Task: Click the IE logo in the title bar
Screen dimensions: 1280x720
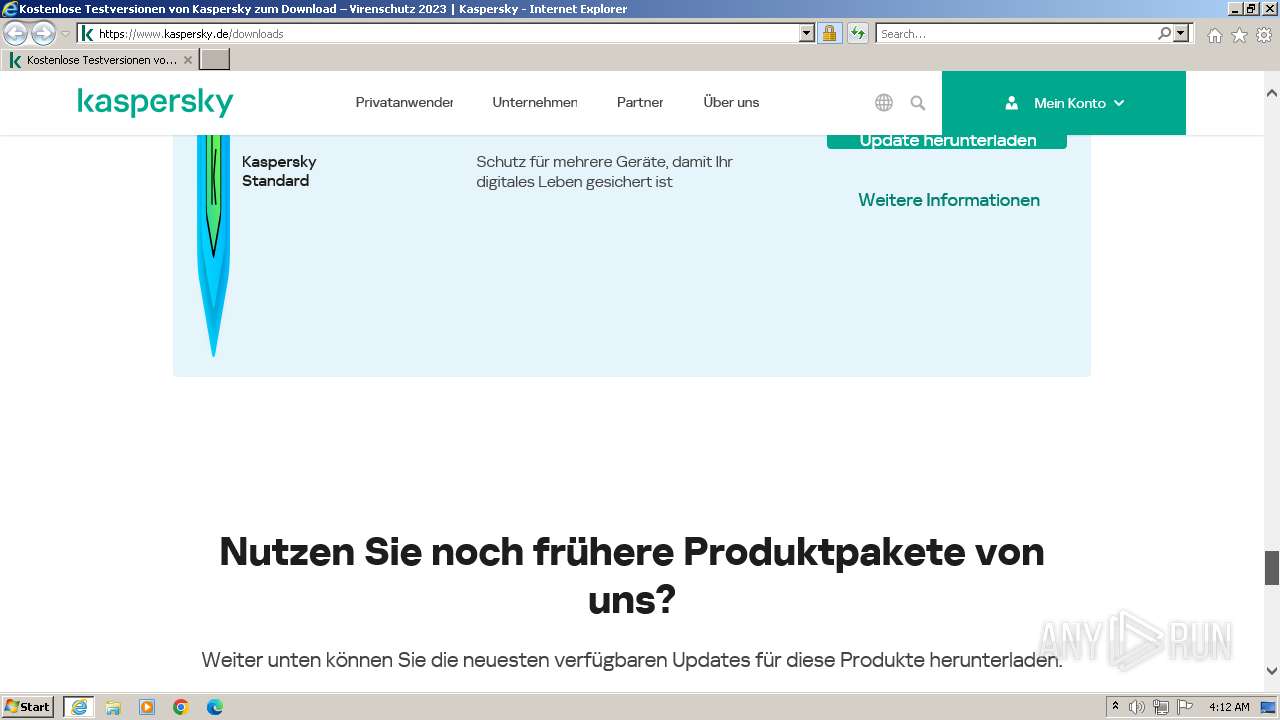Action: pyautogui.click(x=9, y=9)
